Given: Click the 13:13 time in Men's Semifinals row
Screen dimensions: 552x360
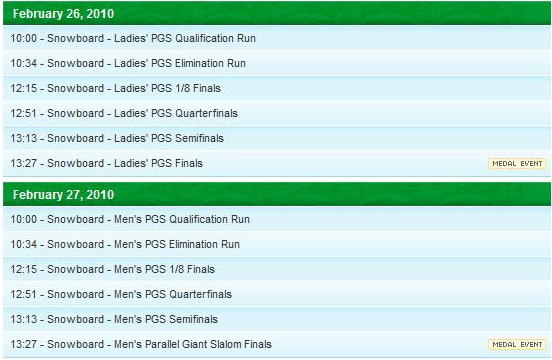Looking at the screenshot, I should 23,319.
